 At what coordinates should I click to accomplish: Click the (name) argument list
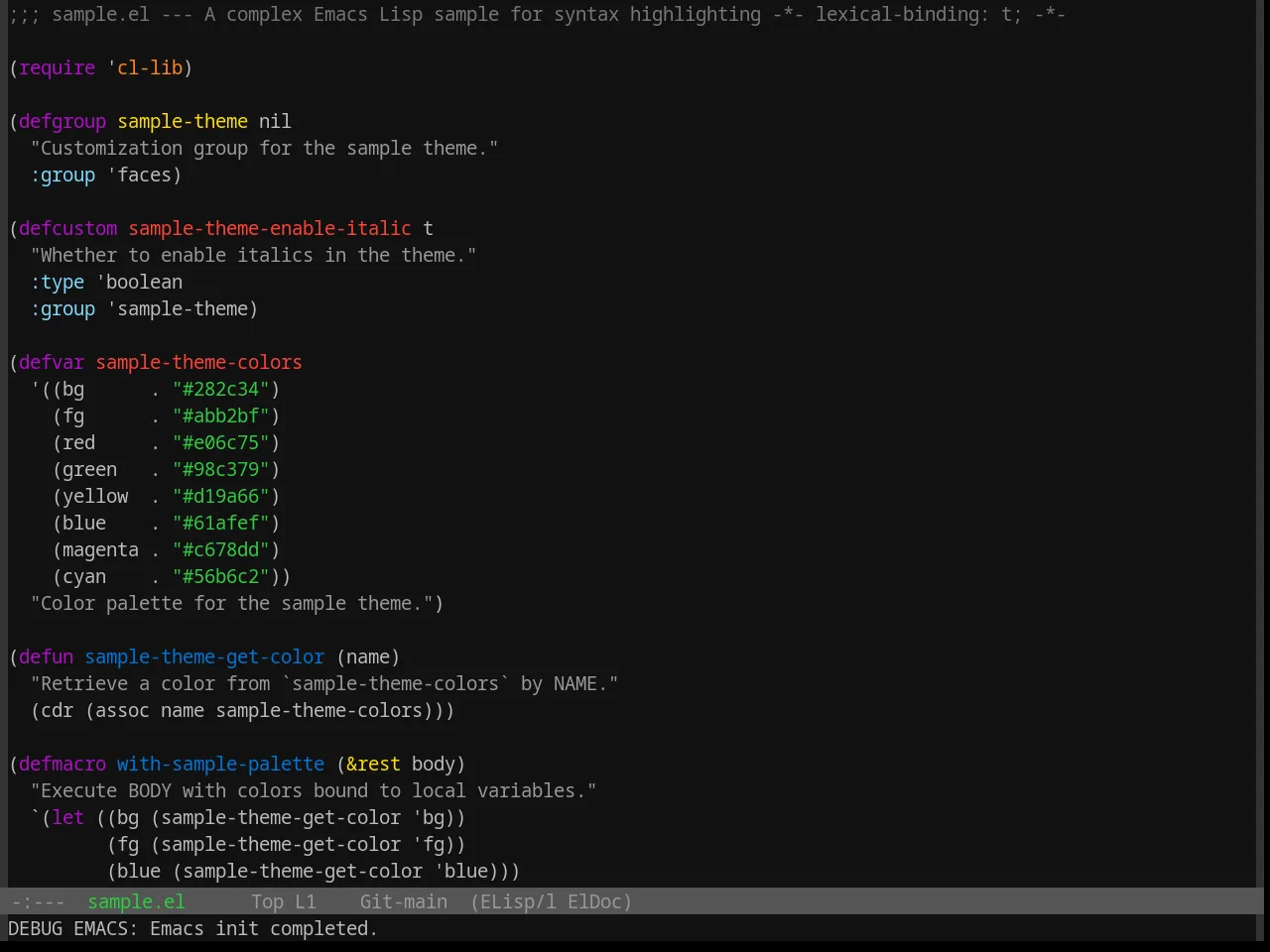coord(368,656)
